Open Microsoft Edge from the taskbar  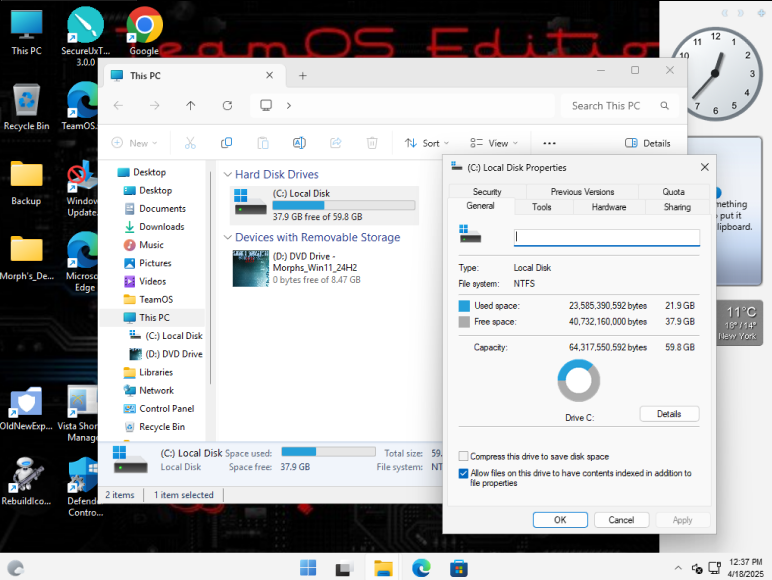[x=421, y=568]
